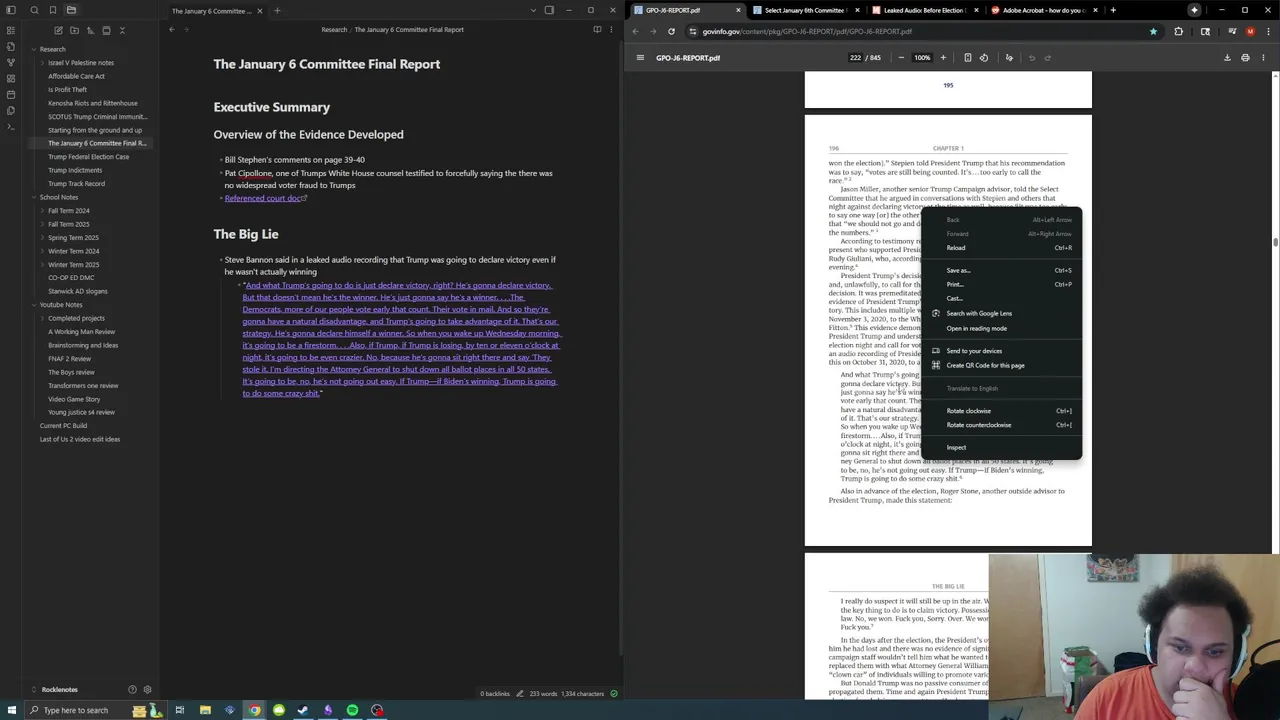Reload the Chrome page

[671, 32]
